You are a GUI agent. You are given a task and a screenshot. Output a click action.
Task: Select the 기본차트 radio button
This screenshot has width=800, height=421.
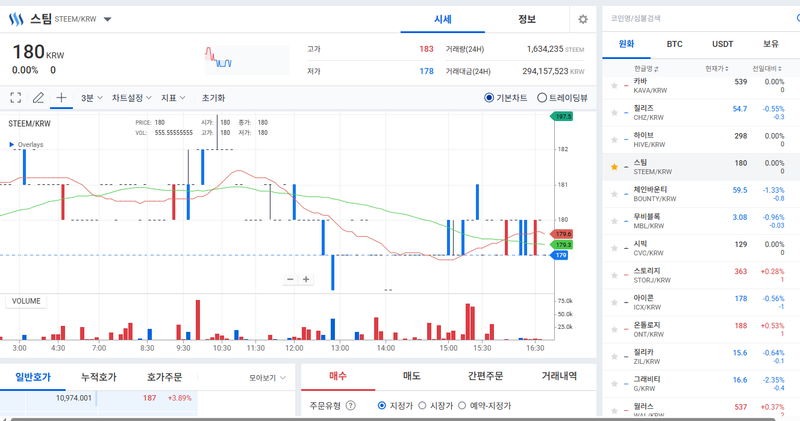(489, 97)
